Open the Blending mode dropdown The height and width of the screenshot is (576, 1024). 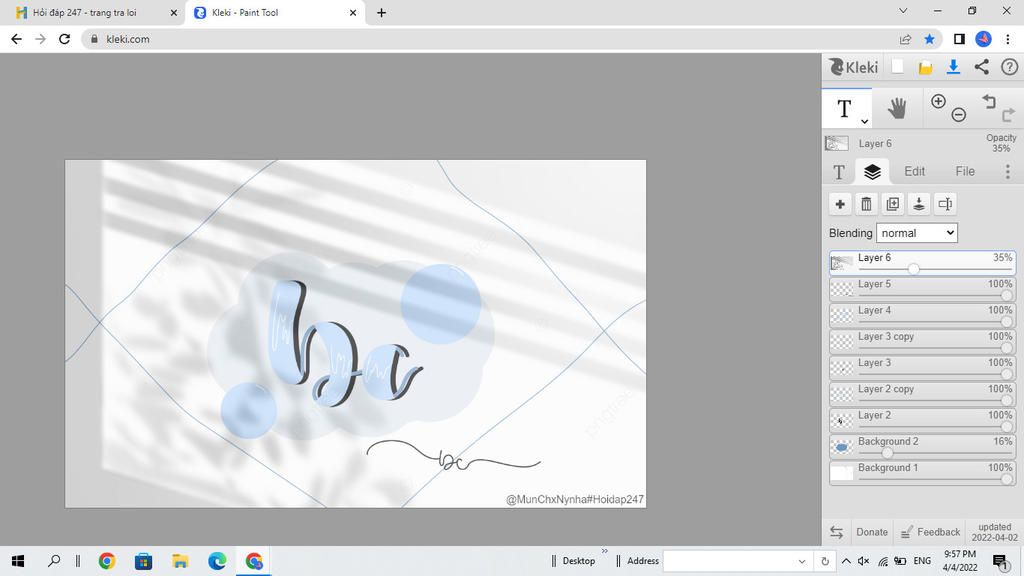pyautogui.click(x=917, y=233)
